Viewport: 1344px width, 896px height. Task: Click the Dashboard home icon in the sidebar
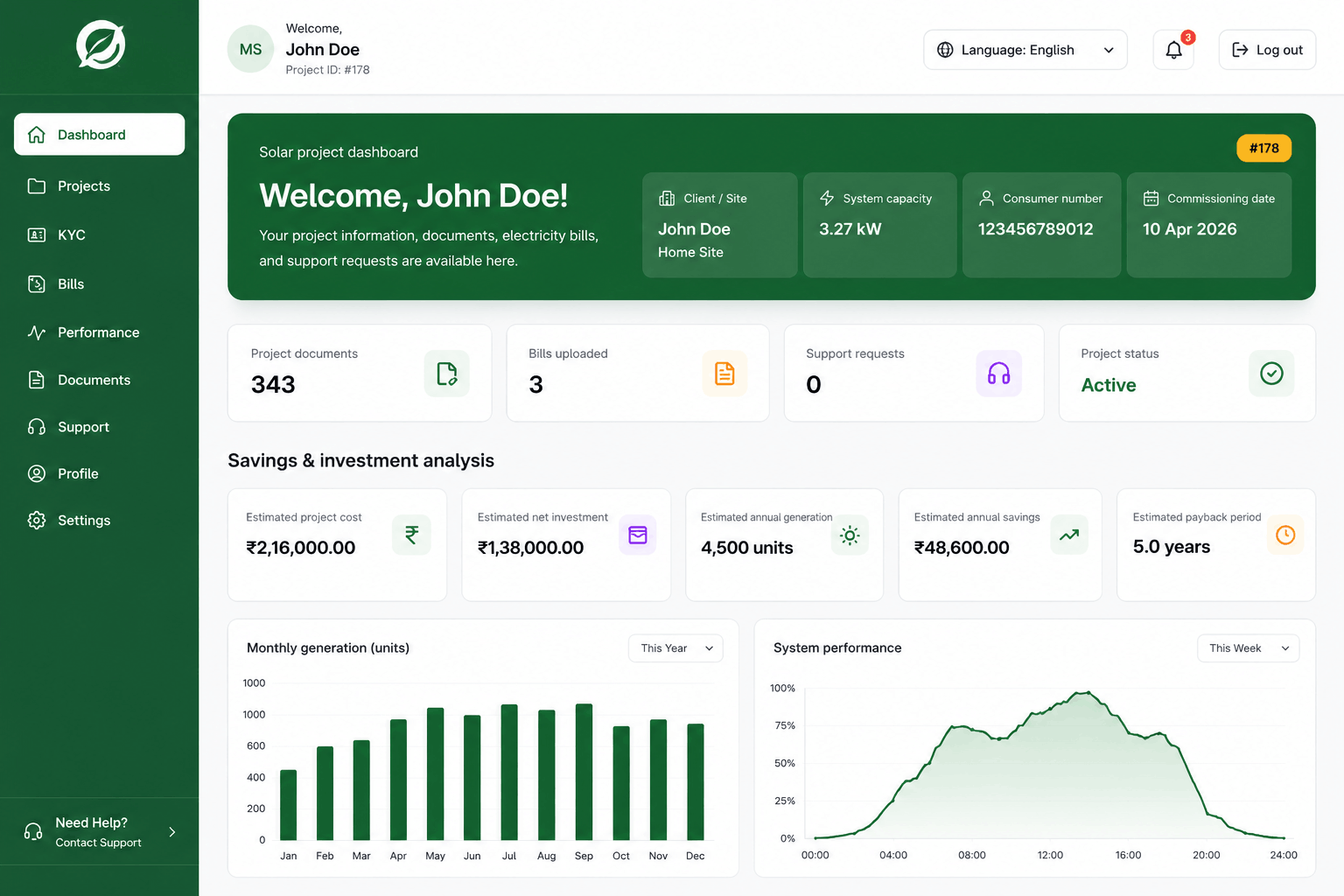37,134
